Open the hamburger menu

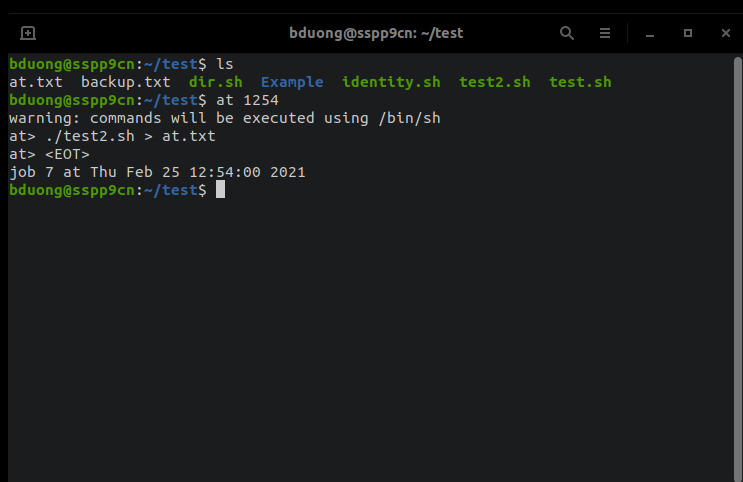tap(605, 33)
